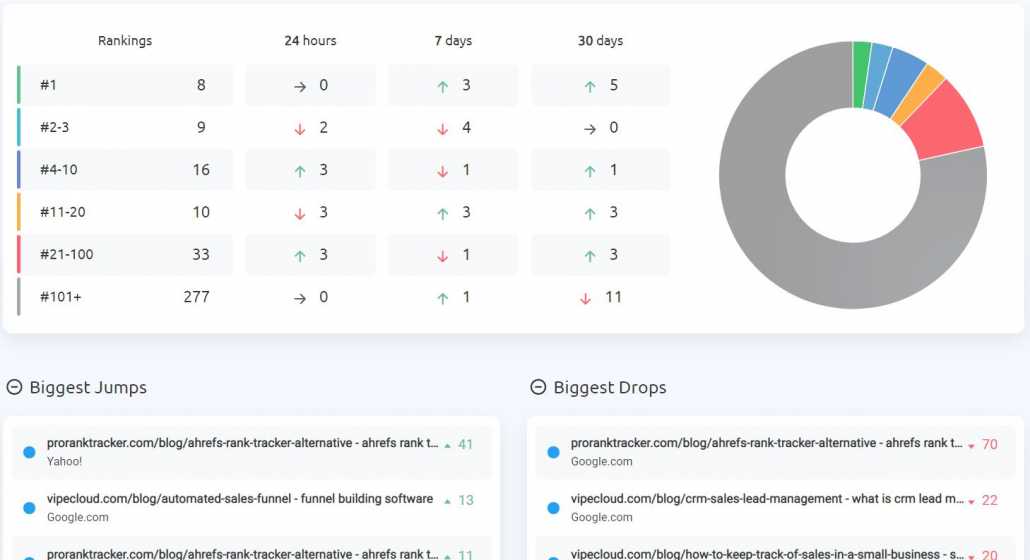Open ahrefs-rank-tracker-alternative drop link on Google.com
1030x560 pixels.
[x=766, y=443]
